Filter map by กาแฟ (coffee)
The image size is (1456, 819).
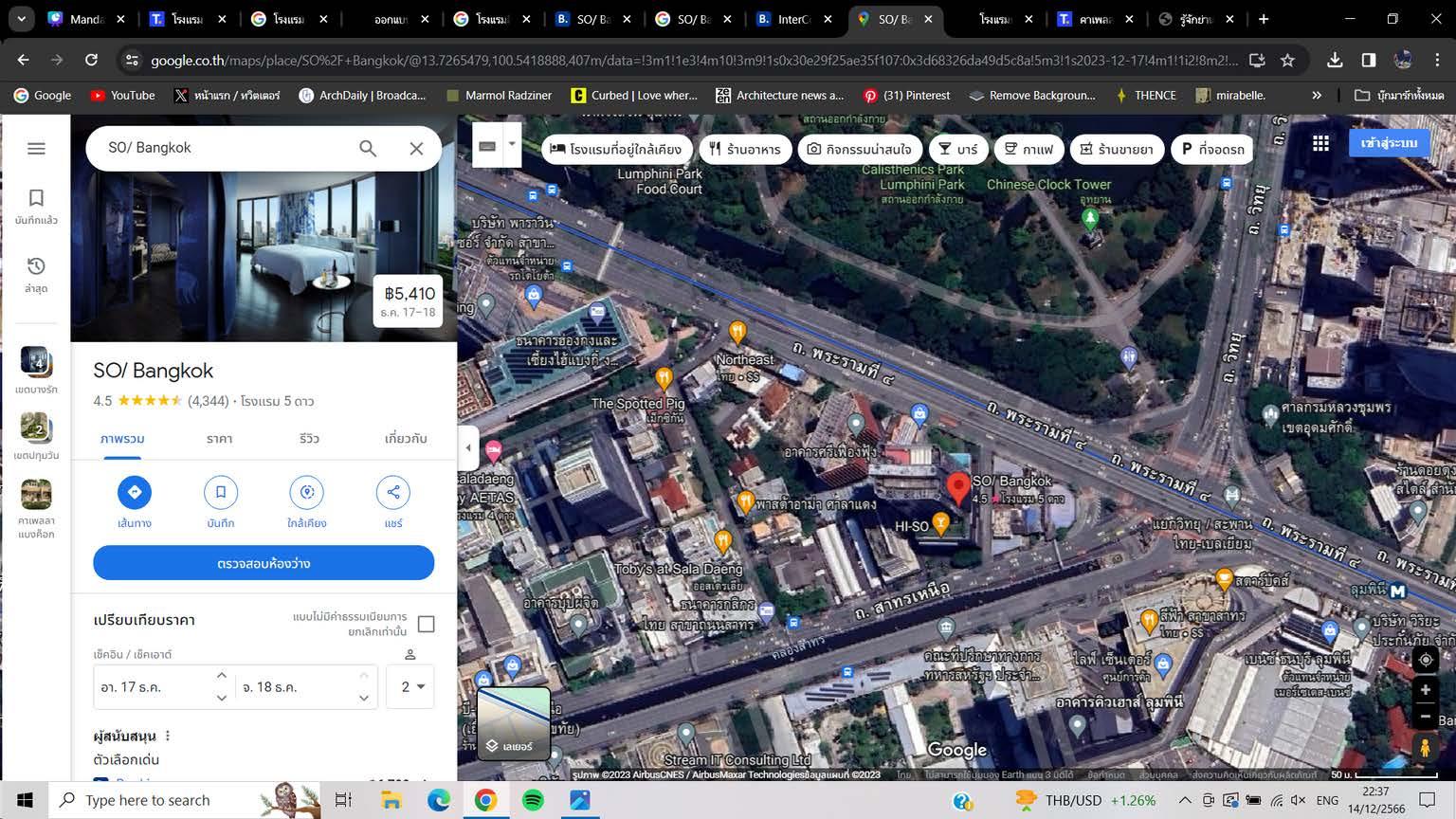click(1028, 149)
